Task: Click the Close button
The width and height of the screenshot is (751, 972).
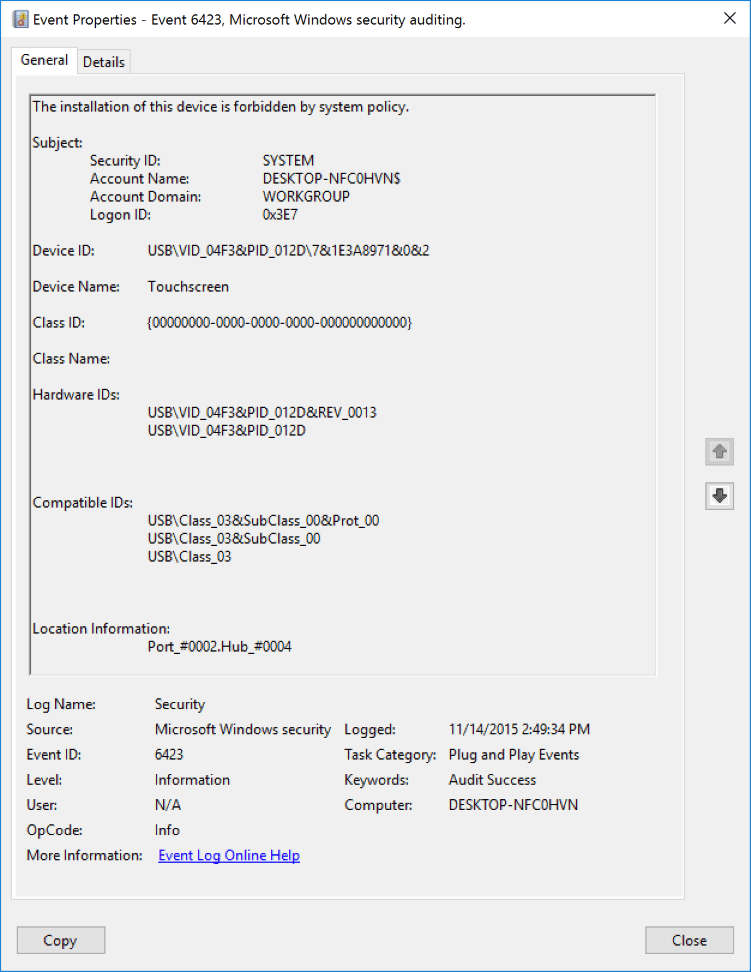Action: 689,940
